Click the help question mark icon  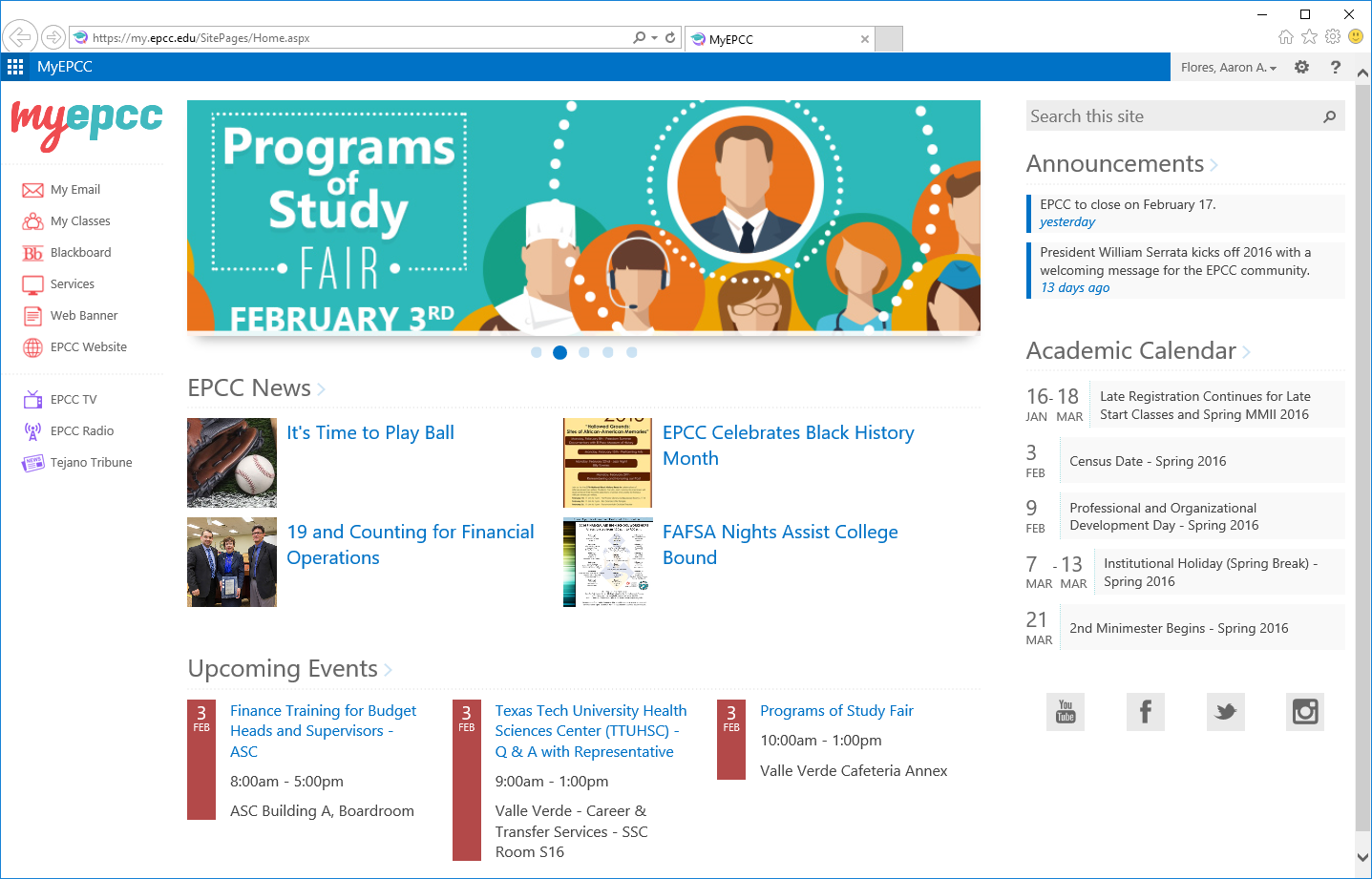click(1336, 67)
